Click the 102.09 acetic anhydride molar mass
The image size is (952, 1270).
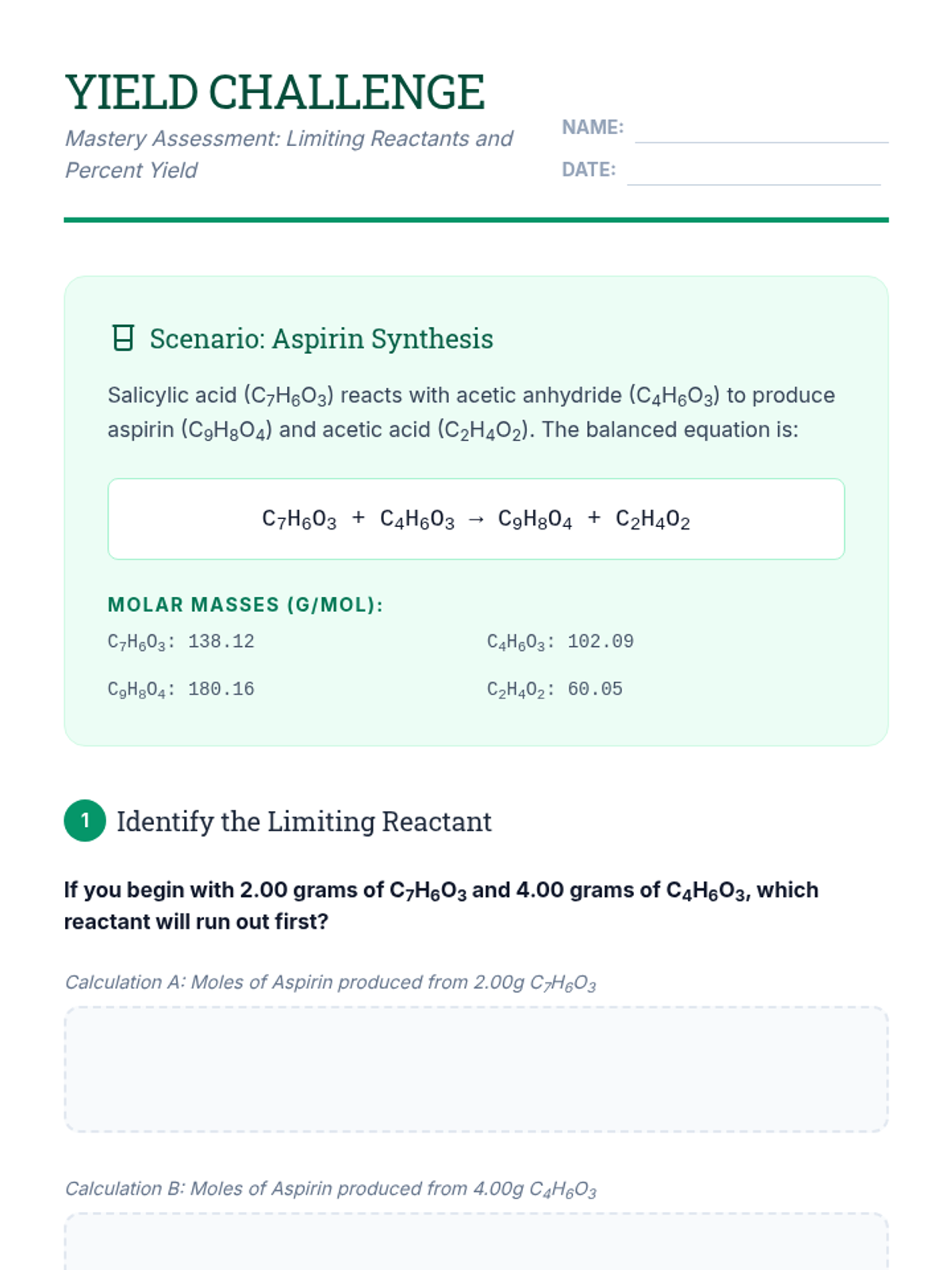coord(601,641)
